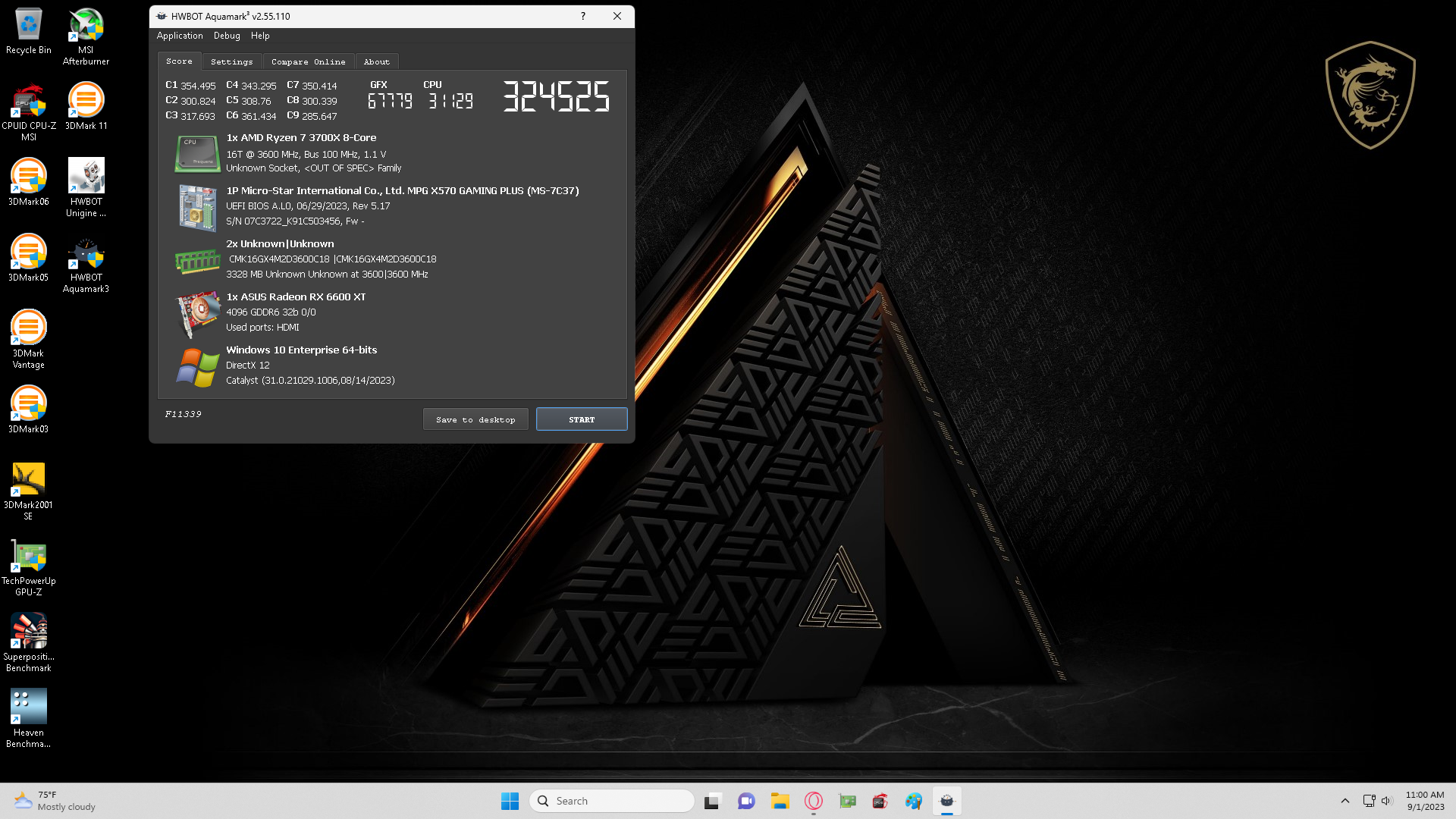Open the Debug menu

pyautogui.click(x=227, y=36)
